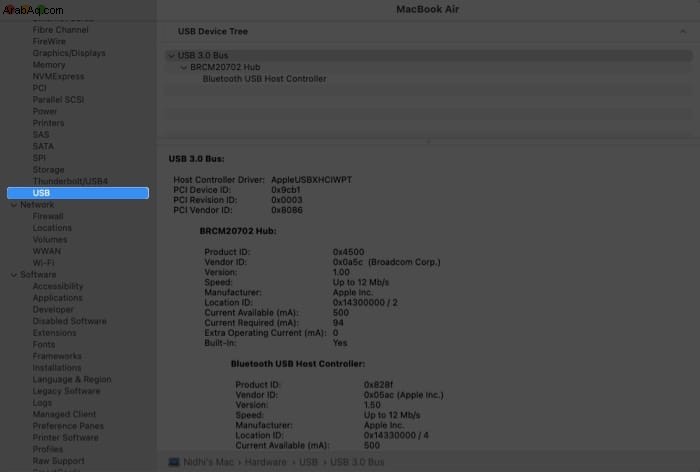700x472 pixels.
Task: Select USB 3.0 Bus row in device tree
Action: [x=429, y=55]
